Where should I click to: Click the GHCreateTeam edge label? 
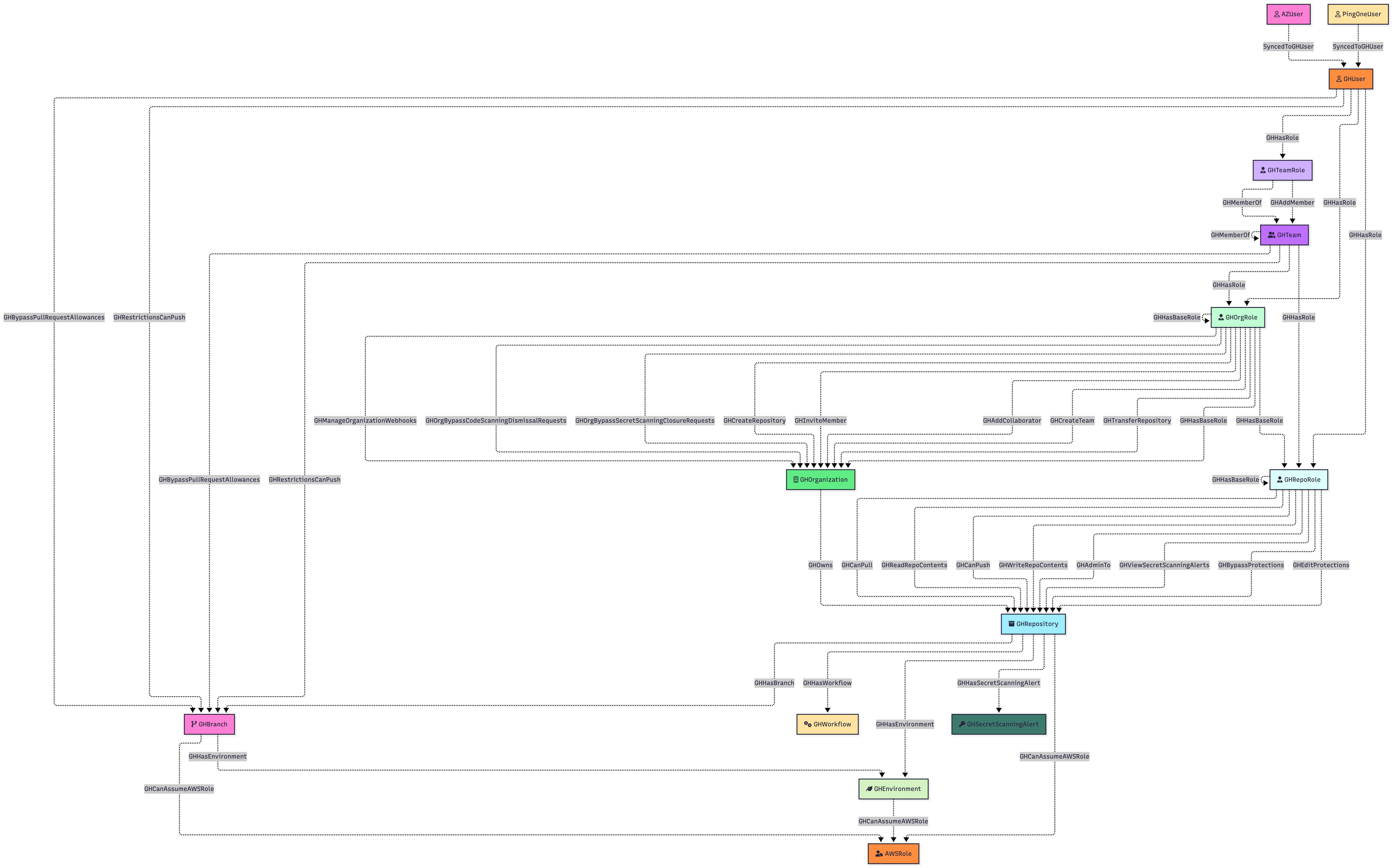[x=1072, y=421]
